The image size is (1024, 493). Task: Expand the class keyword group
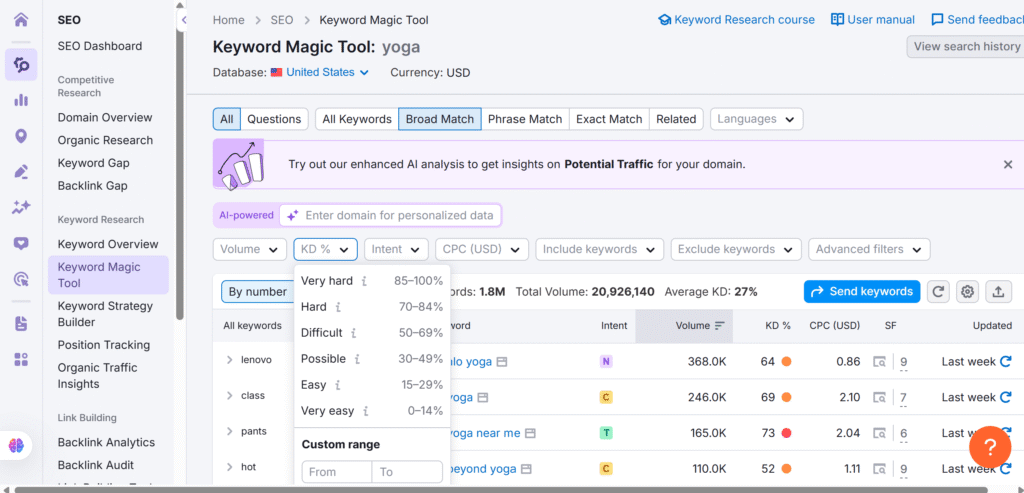click(x=229, y=396)
